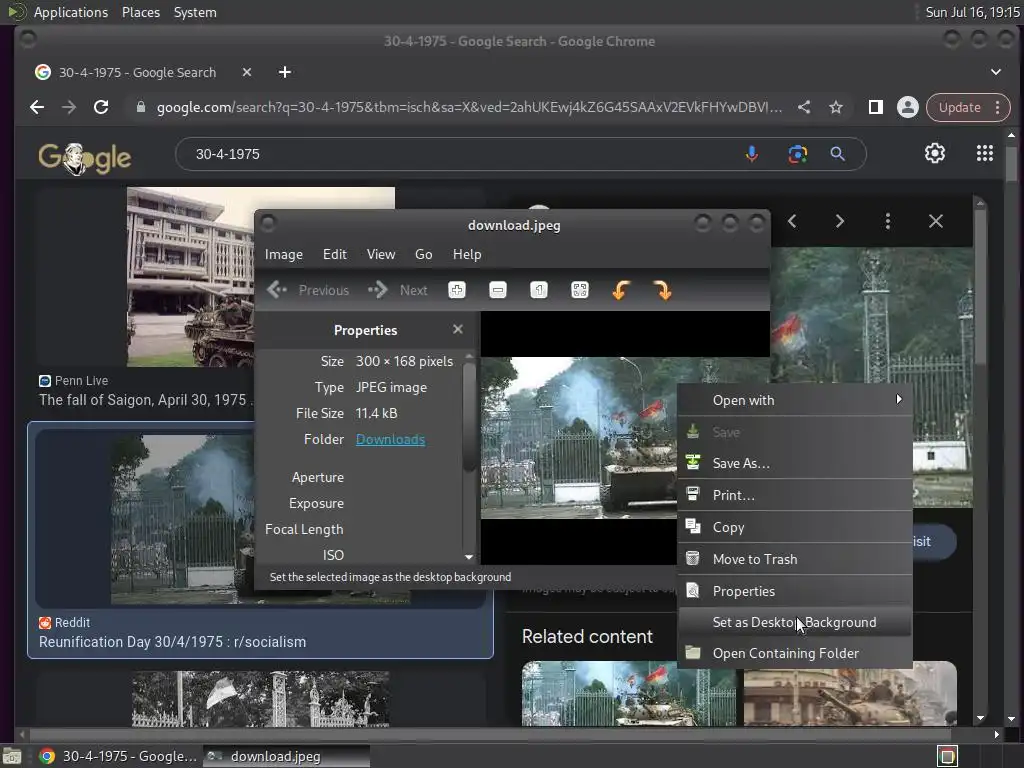Screen dimensions: 1024x768
Task: Click the fit image to window icon
Action: pyautogui.click(x=580, y=290)
